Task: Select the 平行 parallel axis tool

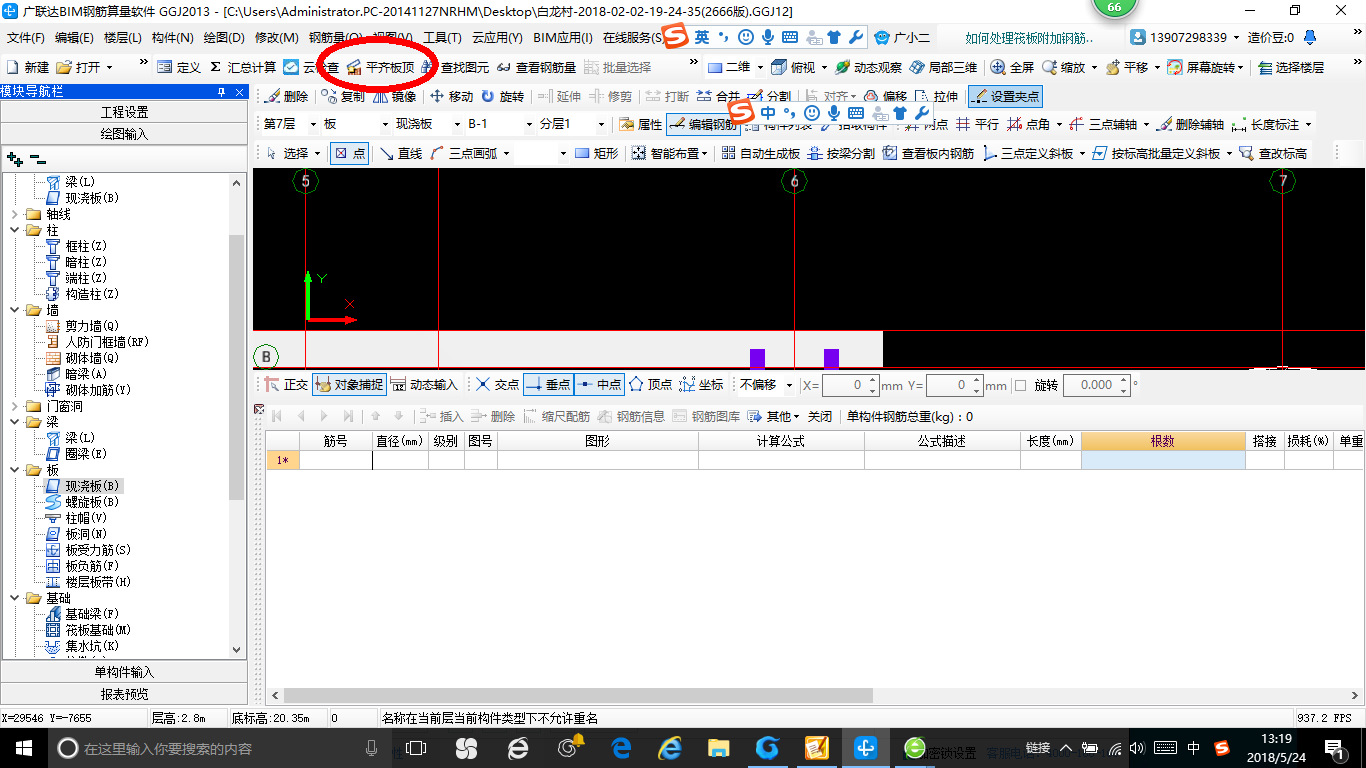Action: 977,124
